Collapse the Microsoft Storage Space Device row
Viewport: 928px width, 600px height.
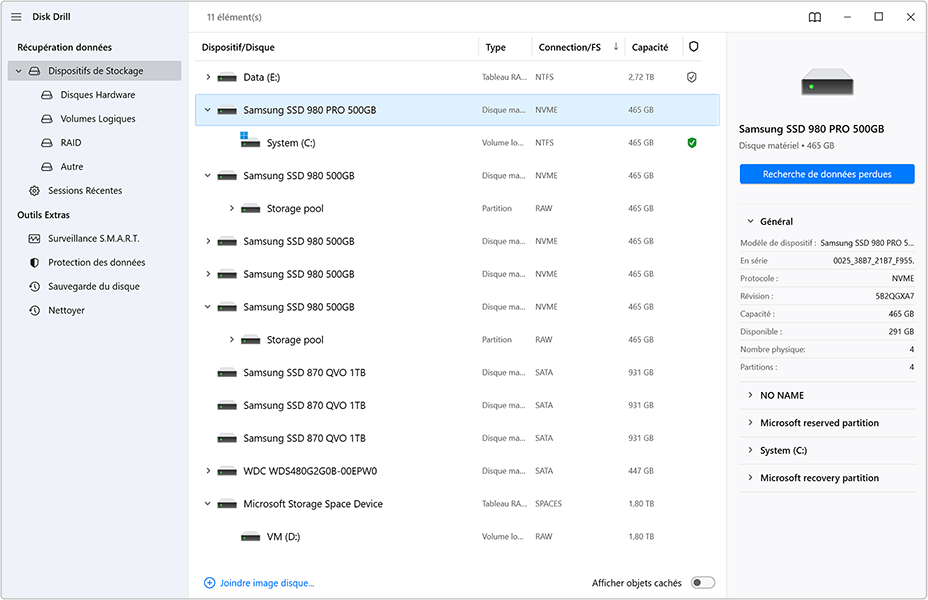(x=208, y=504)
